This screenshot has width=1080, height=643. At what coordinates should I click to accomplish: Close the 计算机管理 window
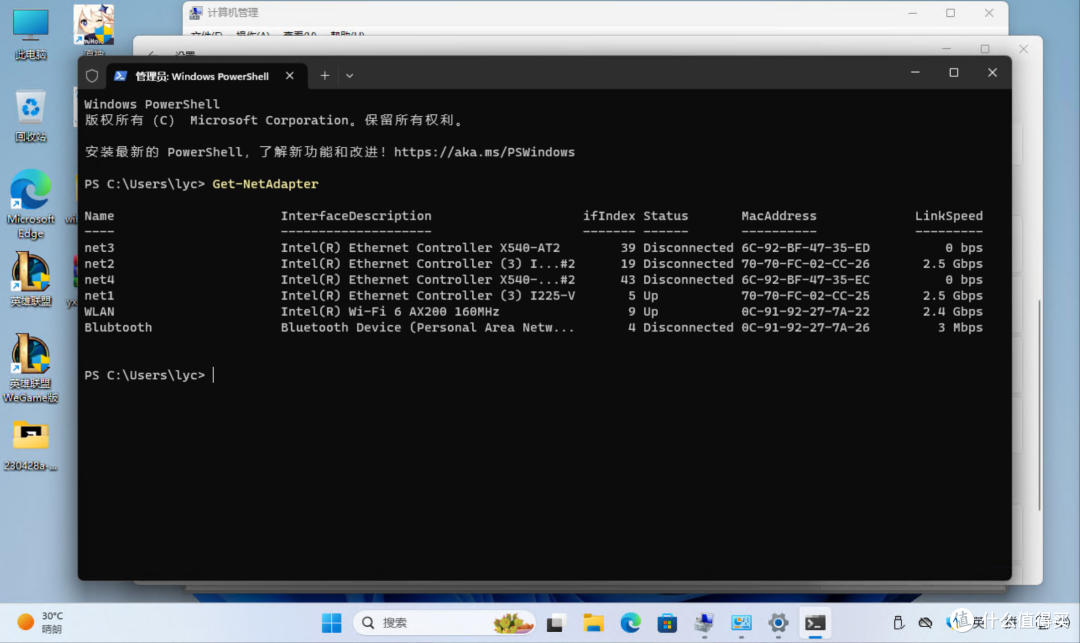(989, 13)
